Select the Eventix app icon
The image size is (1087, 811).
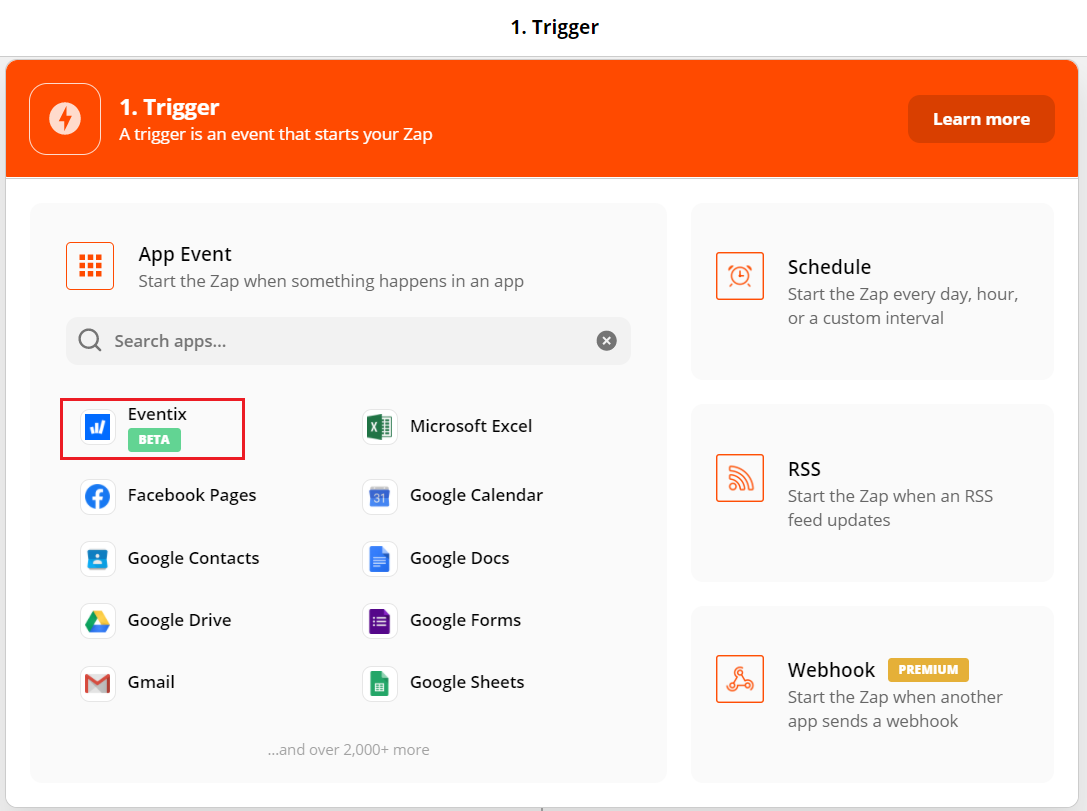(x=98, y=427)
